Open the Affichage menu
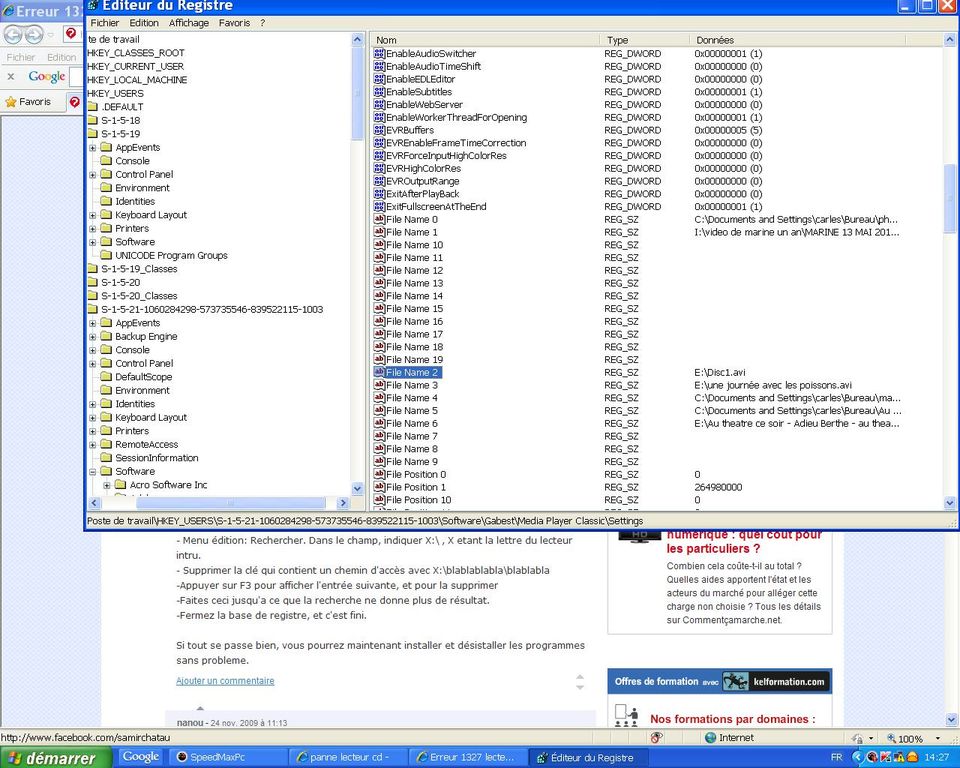The width and height of the screenshot is (960, 768). (x=189, y=23)
